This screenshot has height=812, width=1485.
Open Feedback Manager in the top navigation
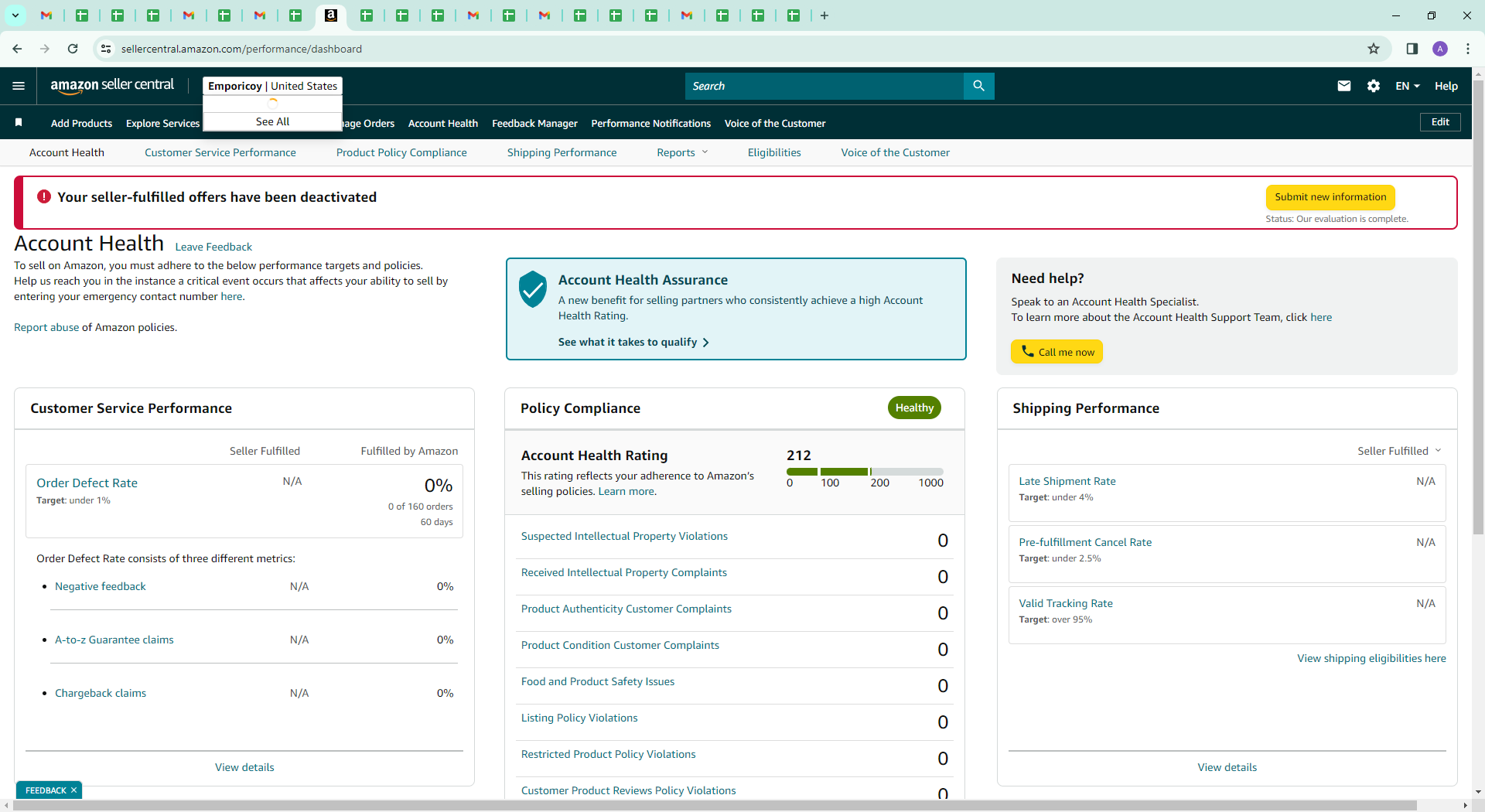pos(534,123)
